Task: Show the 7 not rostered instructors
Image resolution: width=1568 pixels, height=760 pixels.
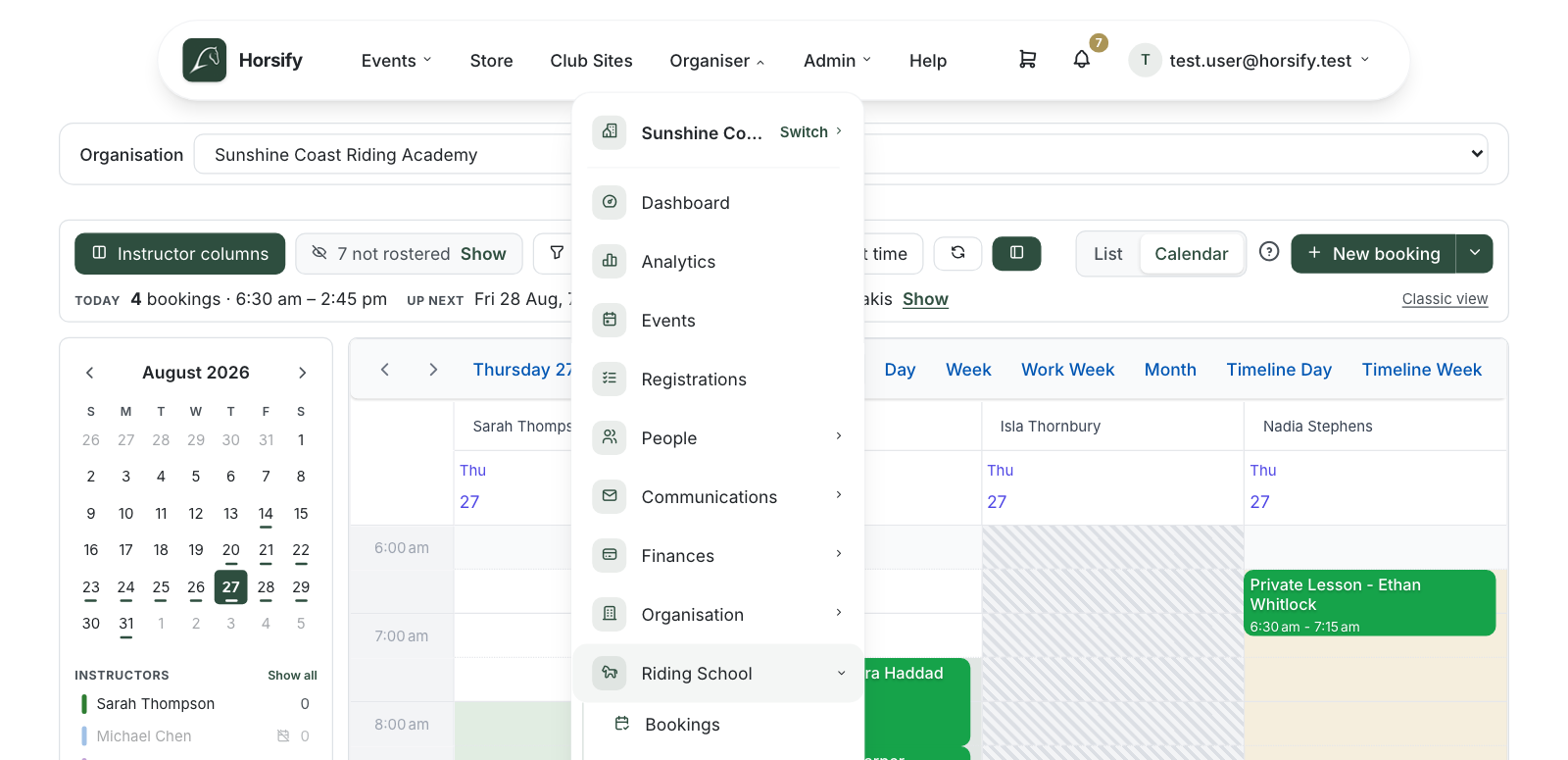Action: coord(483,254)
